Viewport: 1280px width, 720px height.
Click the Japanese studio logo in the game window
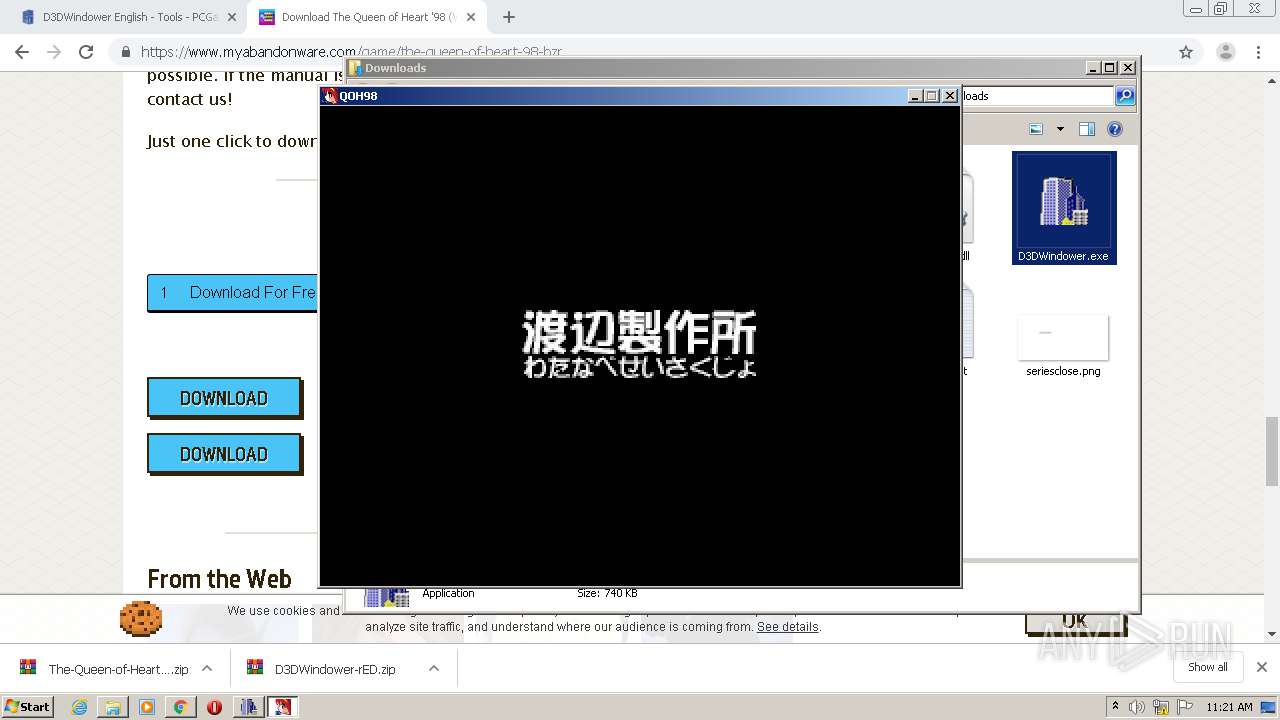(639, 343)
